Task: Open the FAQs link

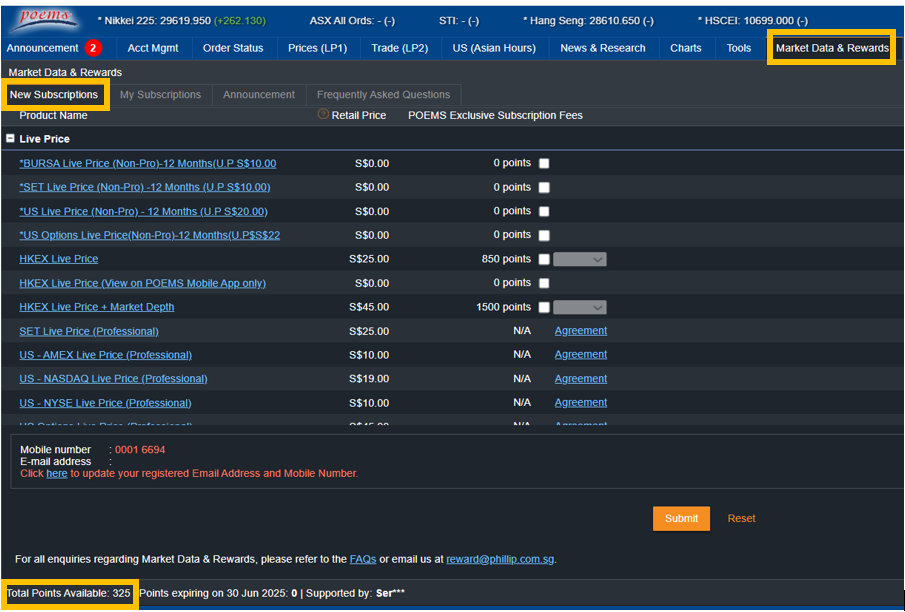Action: point(362,559)
